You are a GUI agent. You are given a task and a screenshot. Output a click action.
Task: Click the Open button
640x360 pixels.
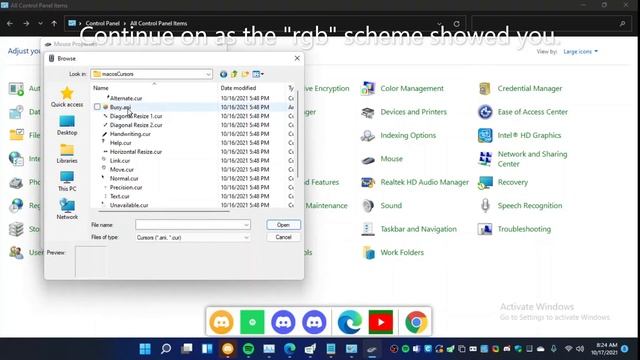(283, 225)
